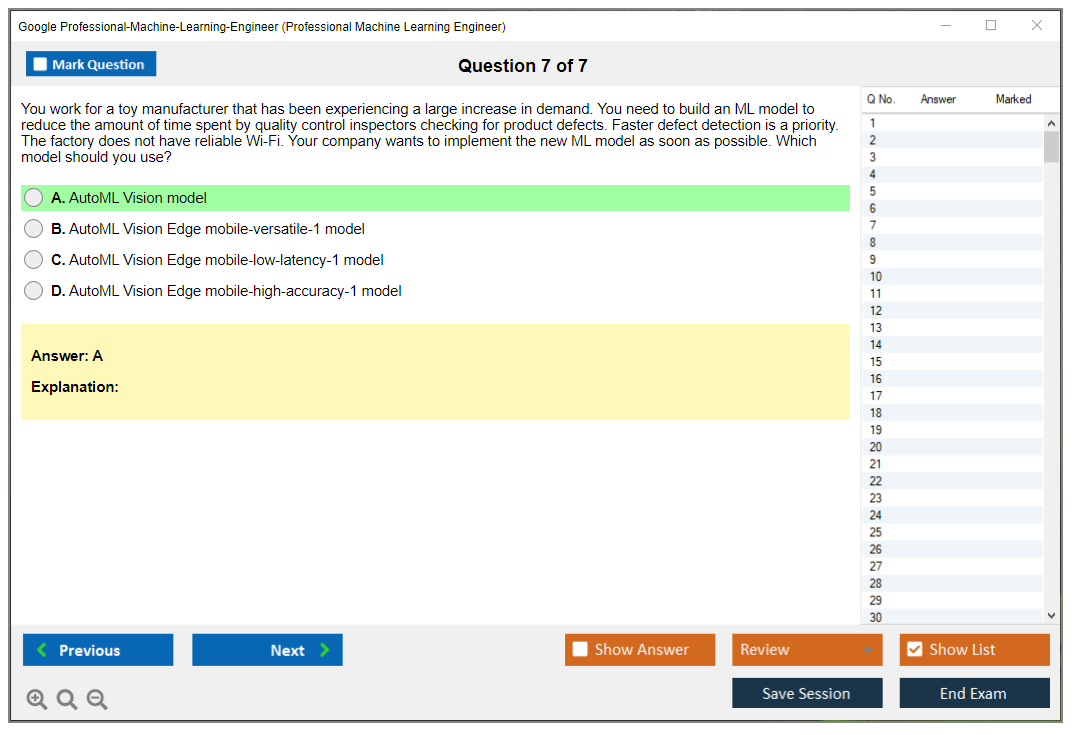
Task: Advance with the Next button
Action: tap(267, 650)
